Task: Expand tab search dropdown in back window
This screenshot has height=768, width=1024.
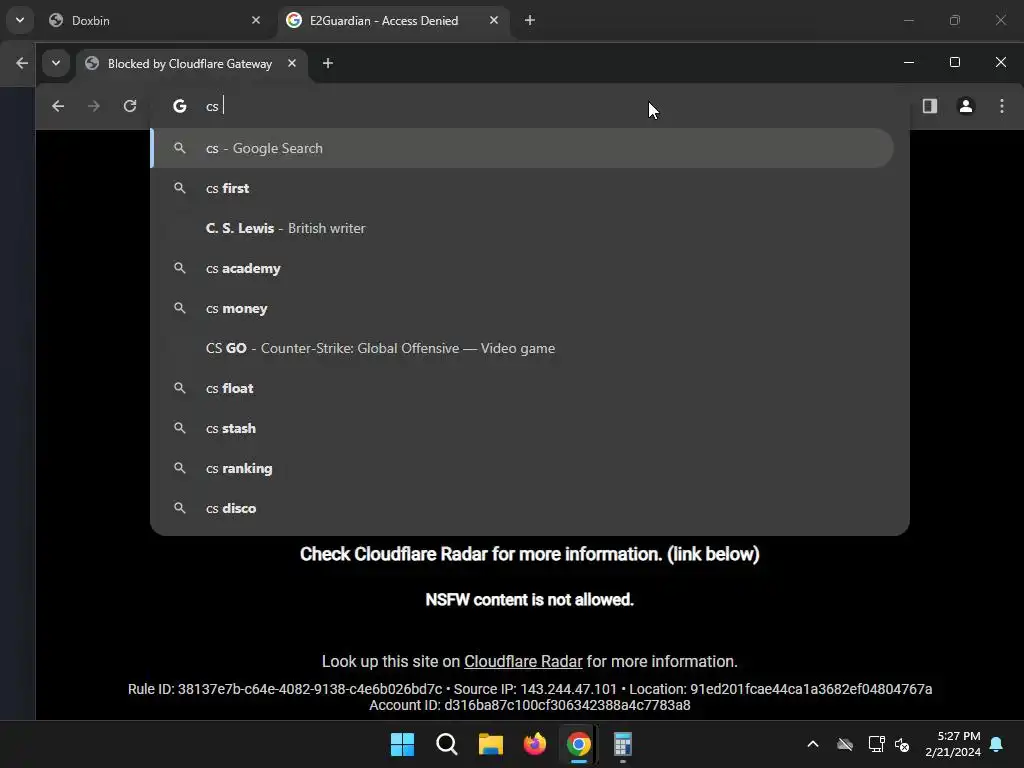Action: (x=20, y=20)
